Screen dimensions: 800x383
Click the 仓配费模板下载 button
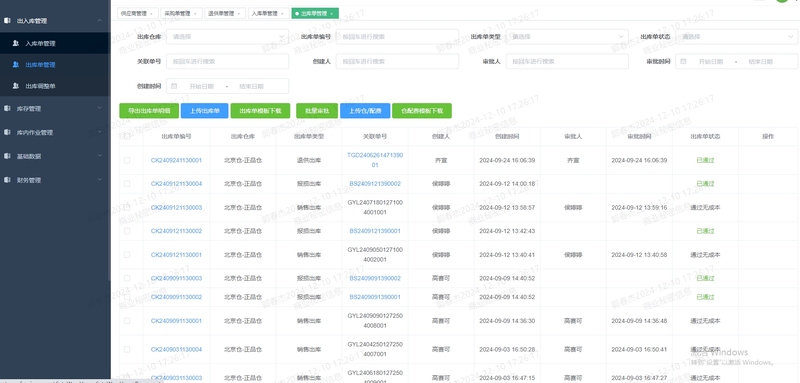[x=422, y=111]
